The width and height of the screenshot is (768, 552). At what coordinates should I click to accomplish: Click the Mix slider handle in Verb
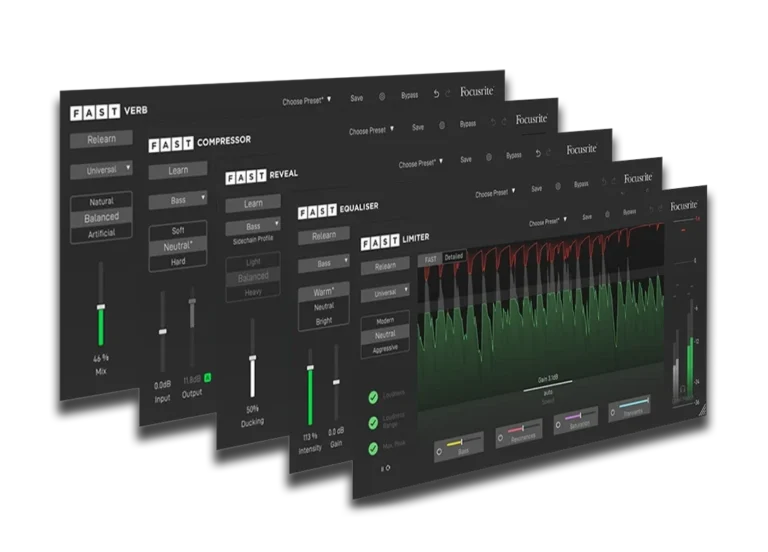(x=101, y=307)
